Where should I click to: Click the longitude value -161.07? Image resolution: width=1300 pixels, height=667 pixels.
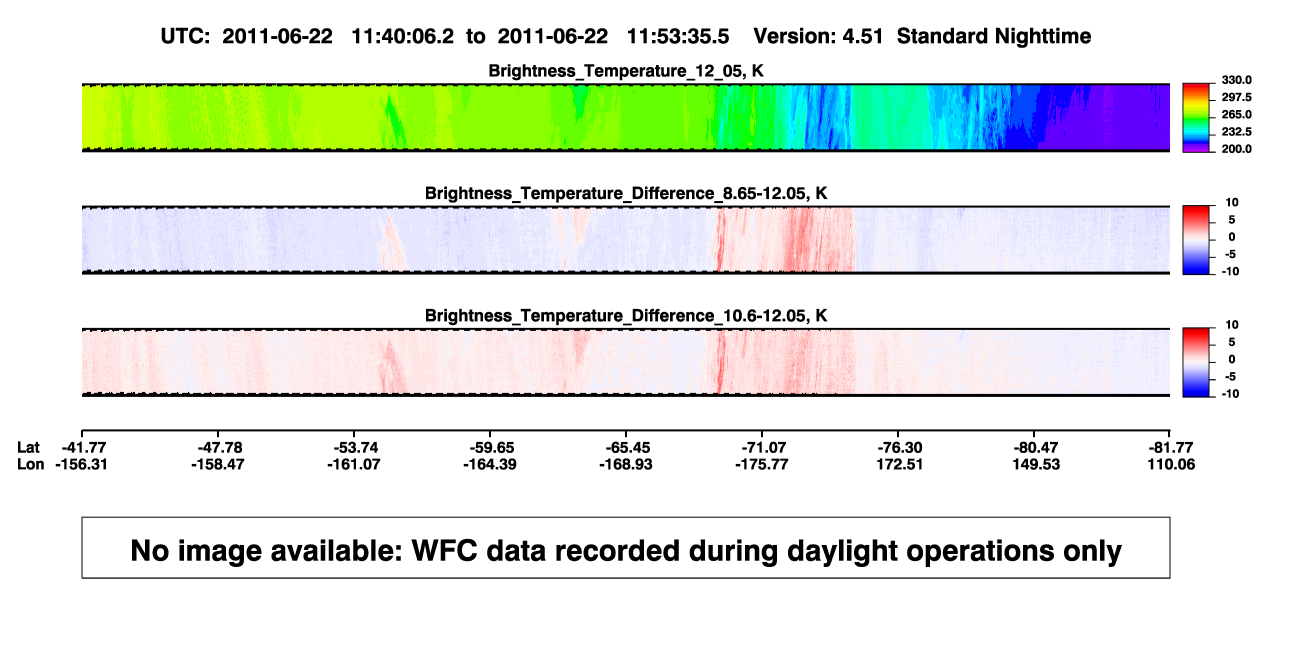(x=355, y=464)
